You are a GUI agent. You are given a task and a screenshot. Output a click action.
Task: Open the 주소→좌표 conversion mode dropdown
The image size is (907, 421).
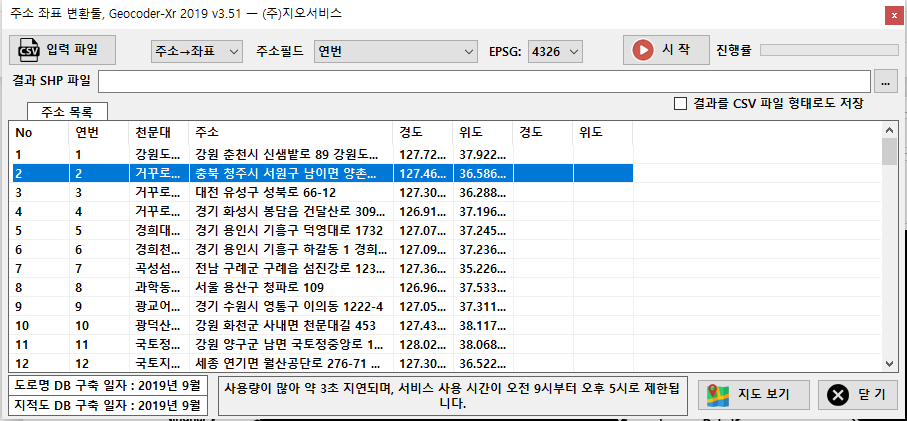pyautogui.click(x=196, y=51)
